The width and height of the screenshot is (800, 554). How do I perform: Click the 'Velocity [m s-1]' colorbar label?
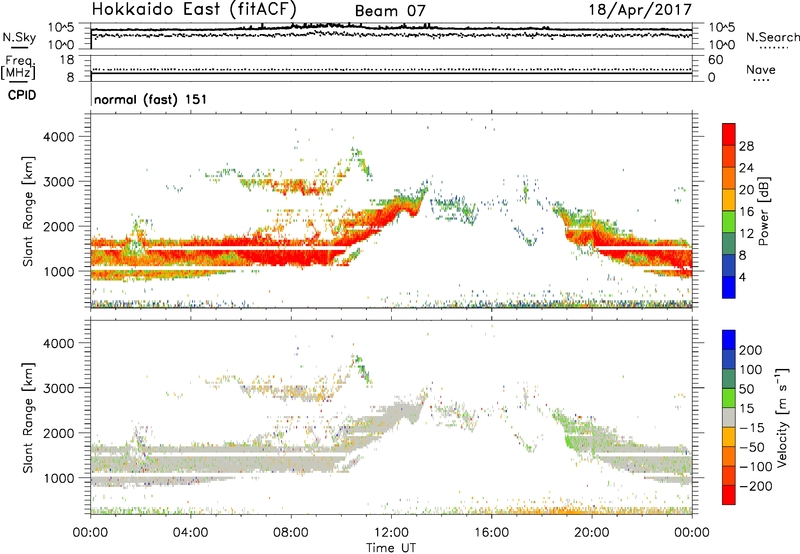coord(783,417)
